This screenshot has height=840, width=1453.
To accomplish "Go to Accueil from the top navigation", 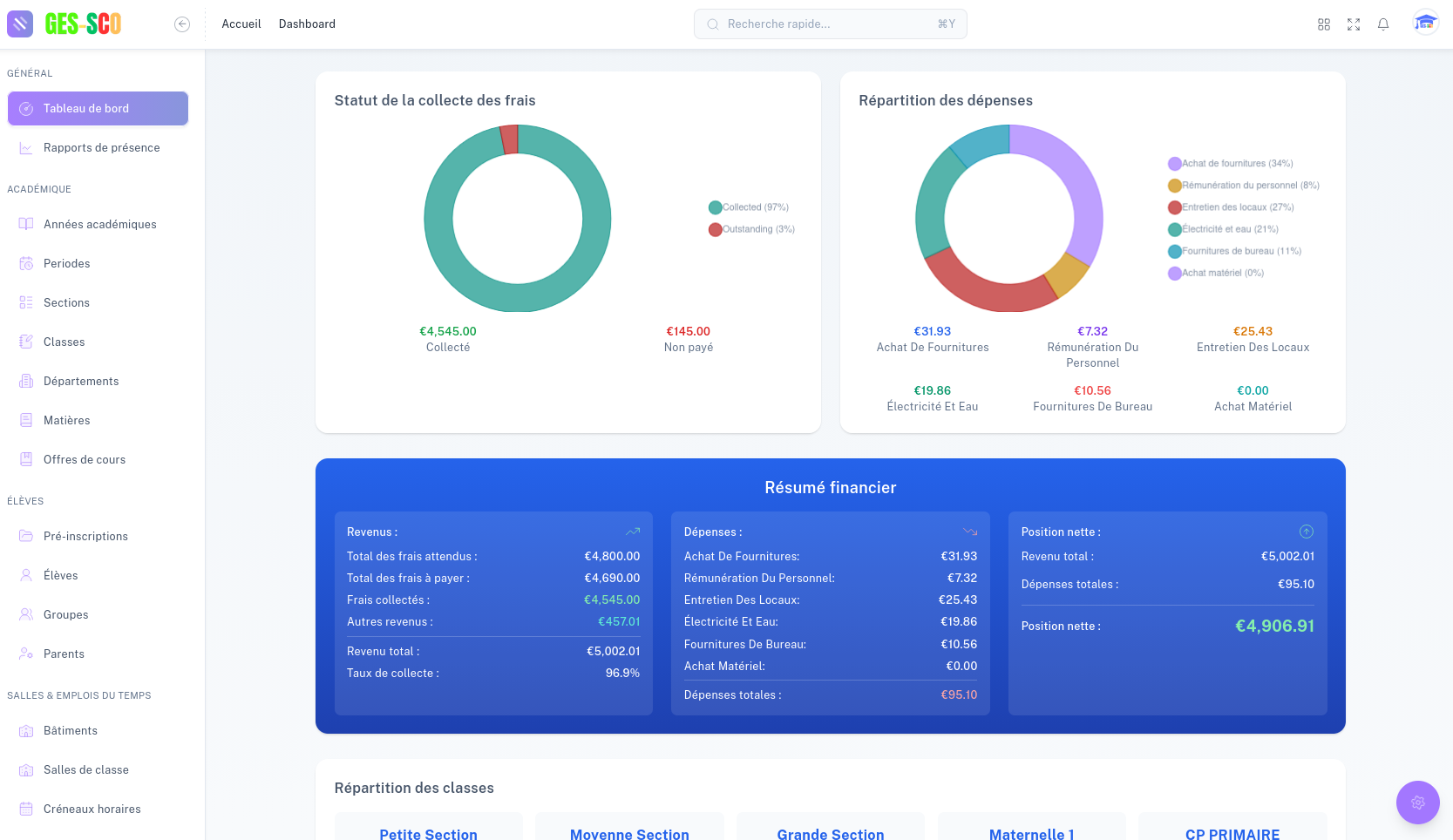I will click(241, 24).
